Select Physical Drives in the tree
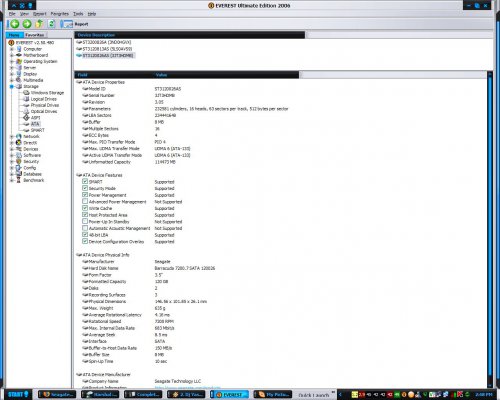This screenshot has height=400, width=500. point(45,105)
